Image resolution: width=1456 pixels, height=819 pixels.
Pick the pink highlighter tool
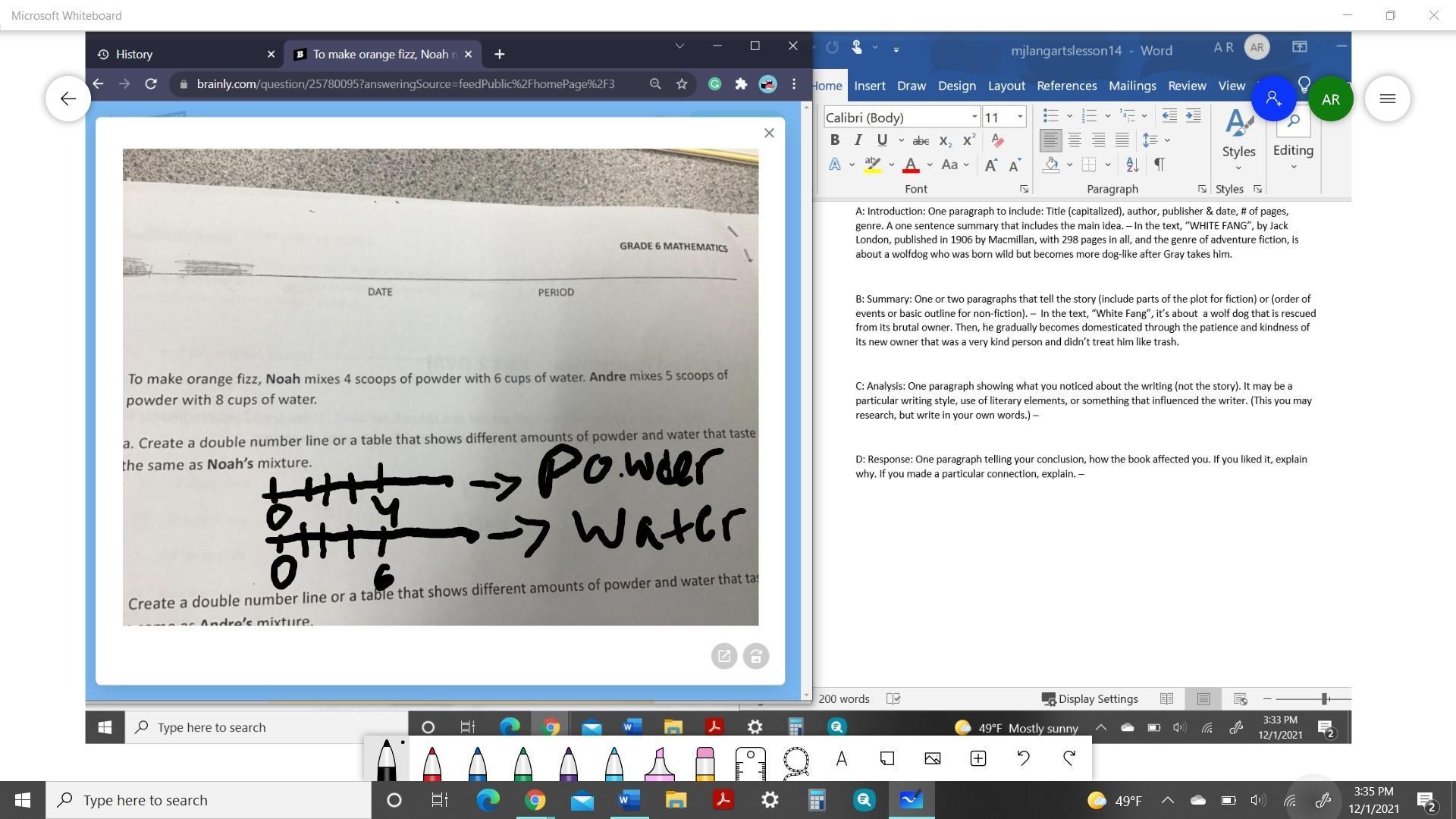tap(659, 763)
